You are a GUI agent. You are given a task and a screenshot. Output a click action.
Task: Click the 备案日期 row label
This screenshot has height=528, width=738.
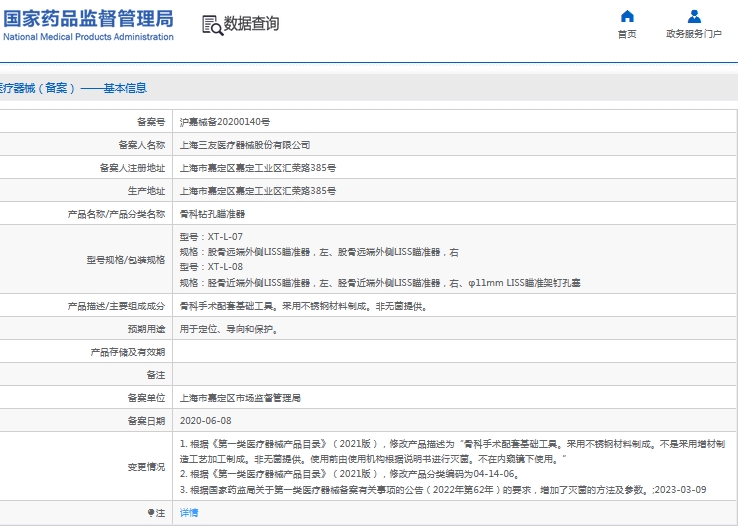tap(146, 421)
